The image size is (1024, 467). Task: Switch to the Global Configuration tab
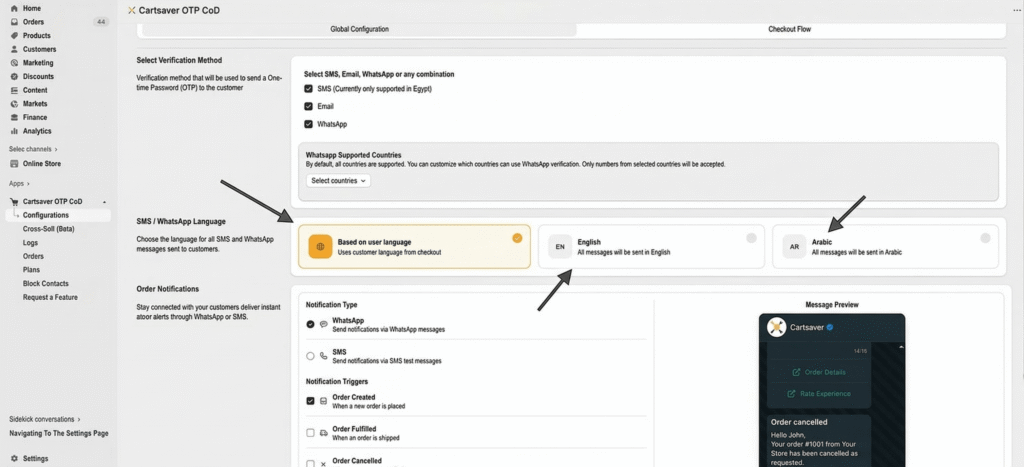point(359,29)
